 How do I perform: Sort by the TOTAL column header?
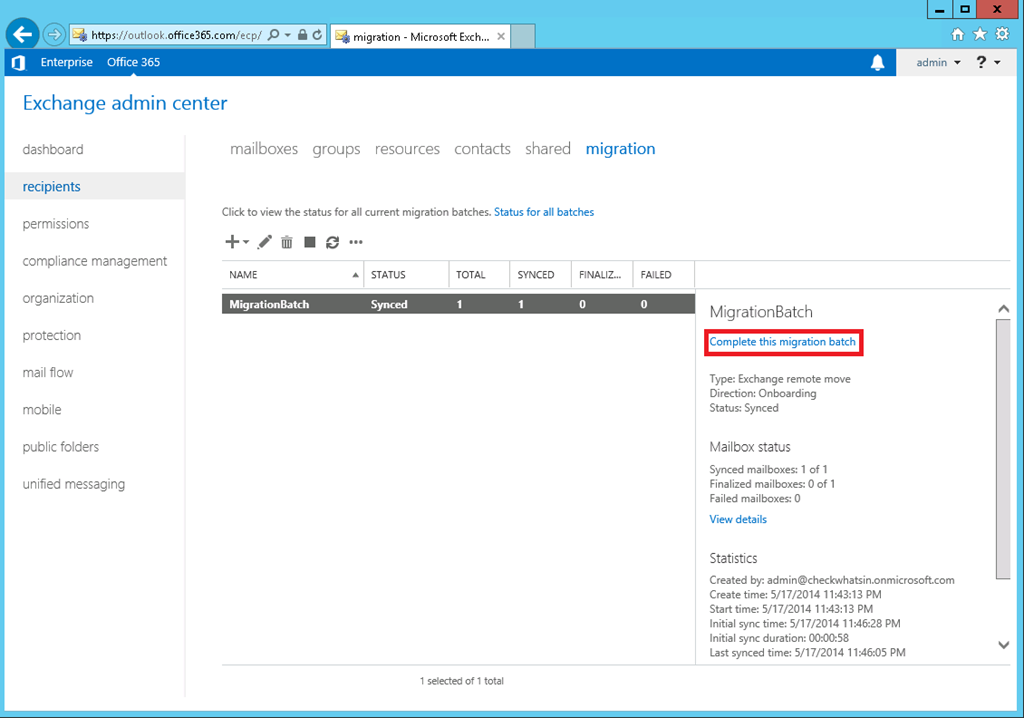479,274
